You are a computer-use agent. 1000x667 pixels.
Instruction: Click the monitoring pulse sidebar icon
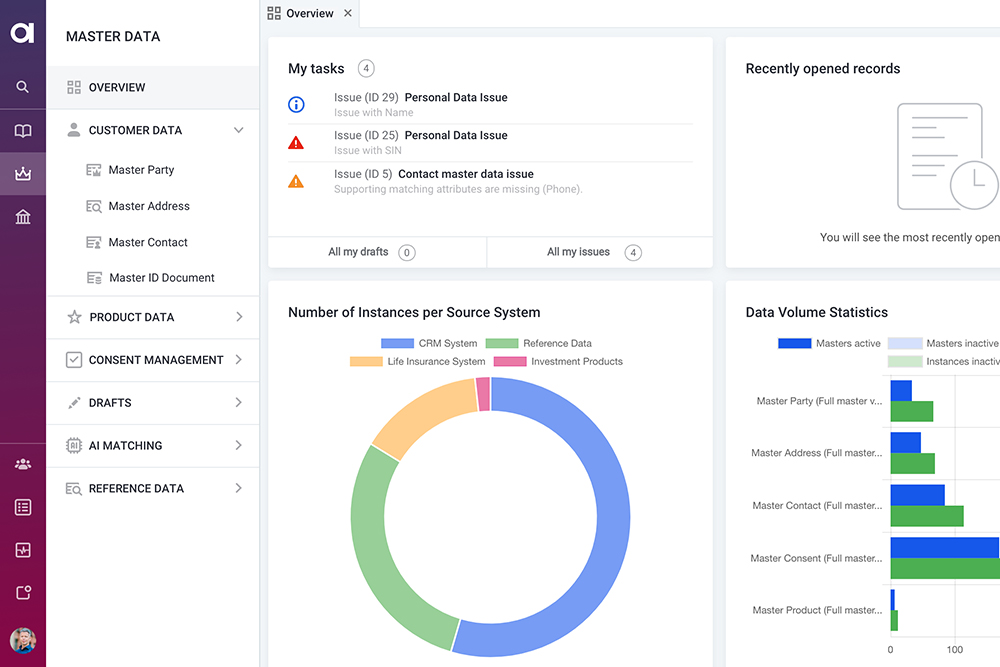22,550
